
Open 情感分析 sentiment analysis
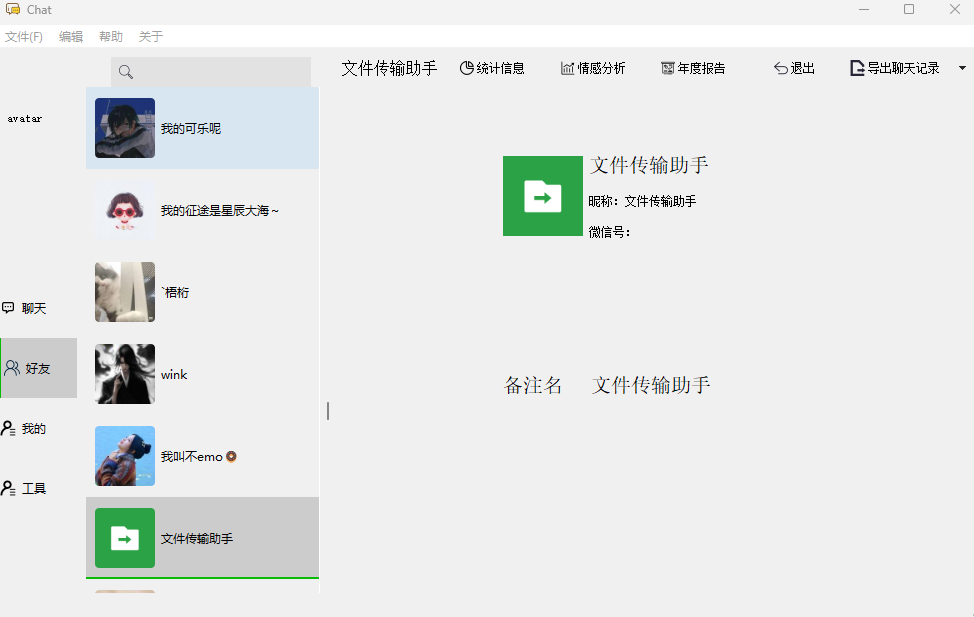click(x=593, y=68)
